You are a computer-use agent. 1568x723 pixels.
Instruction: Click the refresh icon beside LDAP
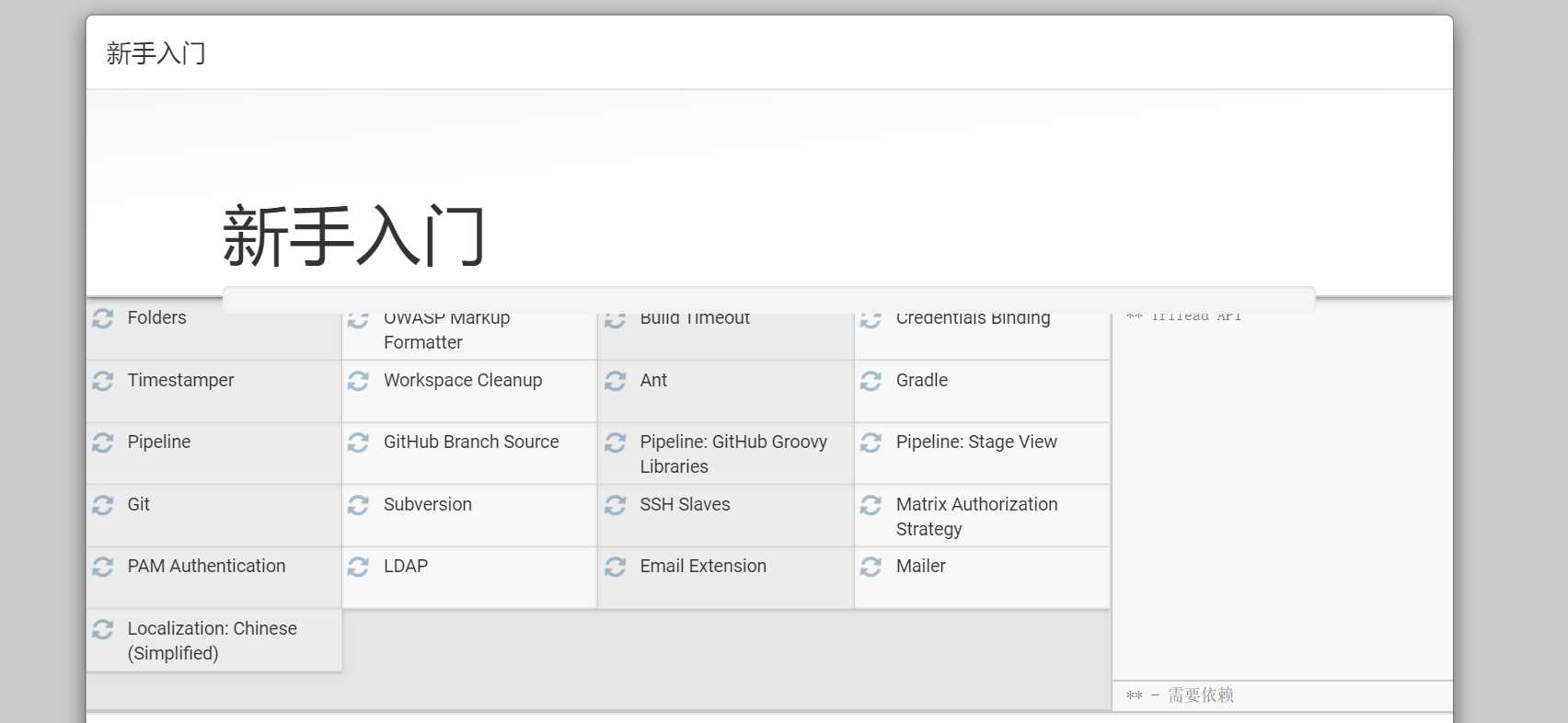click(x=359, y=567)
